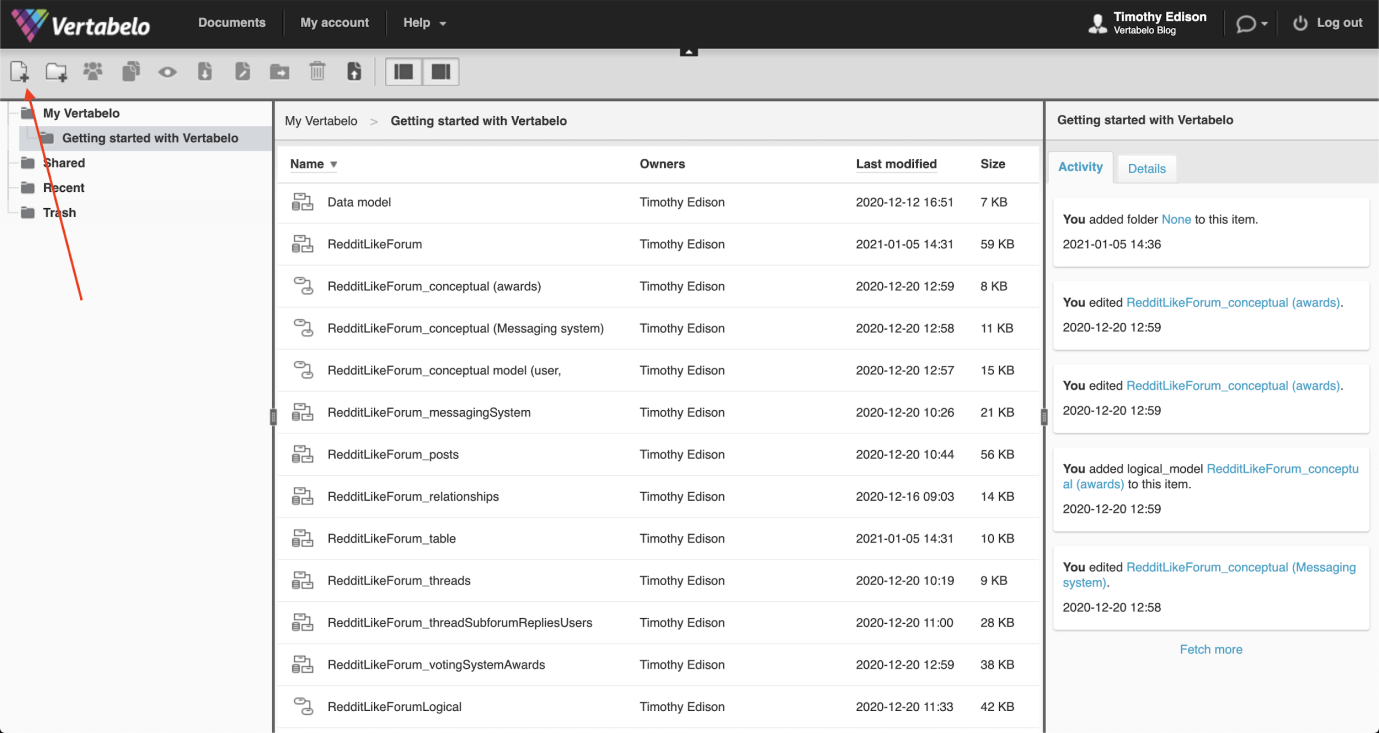Click the import upload document icon
This screenshot has width=1379, height=733.
354,71
